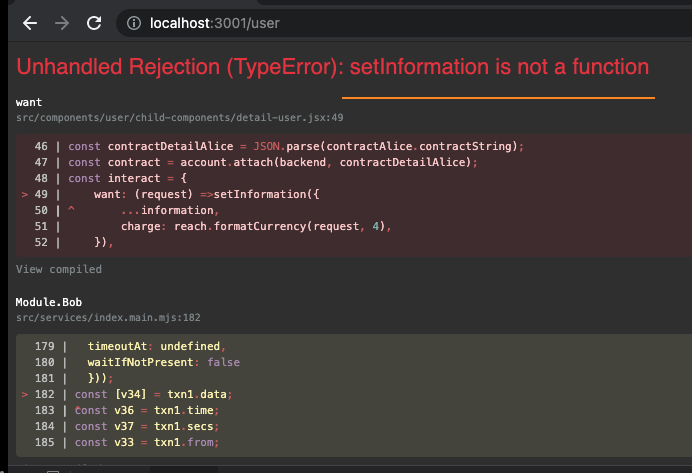Screen dimensions: 692x473
Task: Open the src/components/user/child-components/detail-user.jsx:49 file path
Action: point(180,117)
